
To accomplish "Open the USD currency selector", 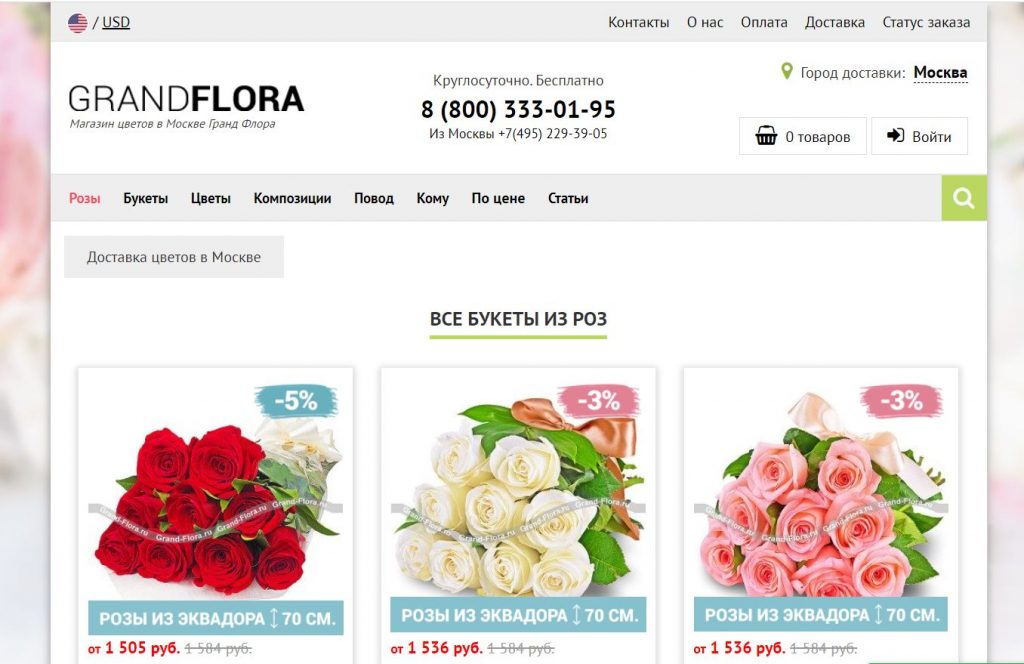I will [116, 22].
